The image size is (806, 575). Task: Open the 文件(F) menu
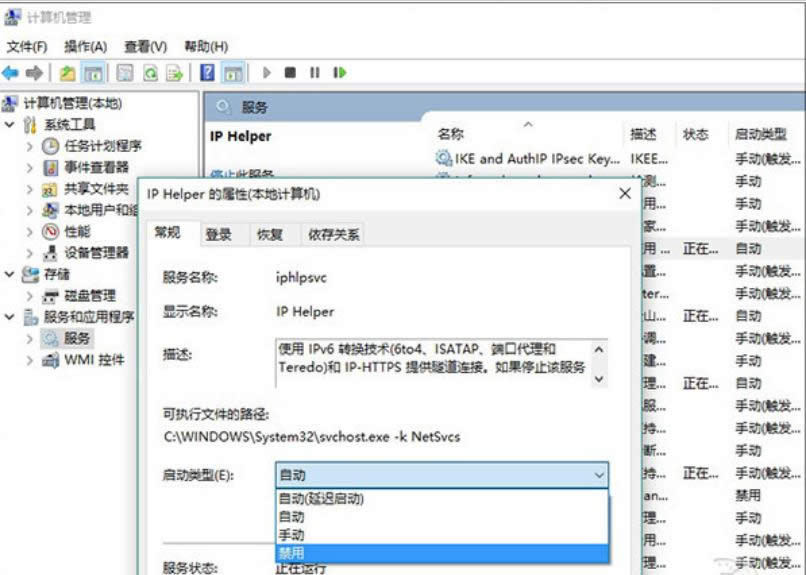[27, 47]
